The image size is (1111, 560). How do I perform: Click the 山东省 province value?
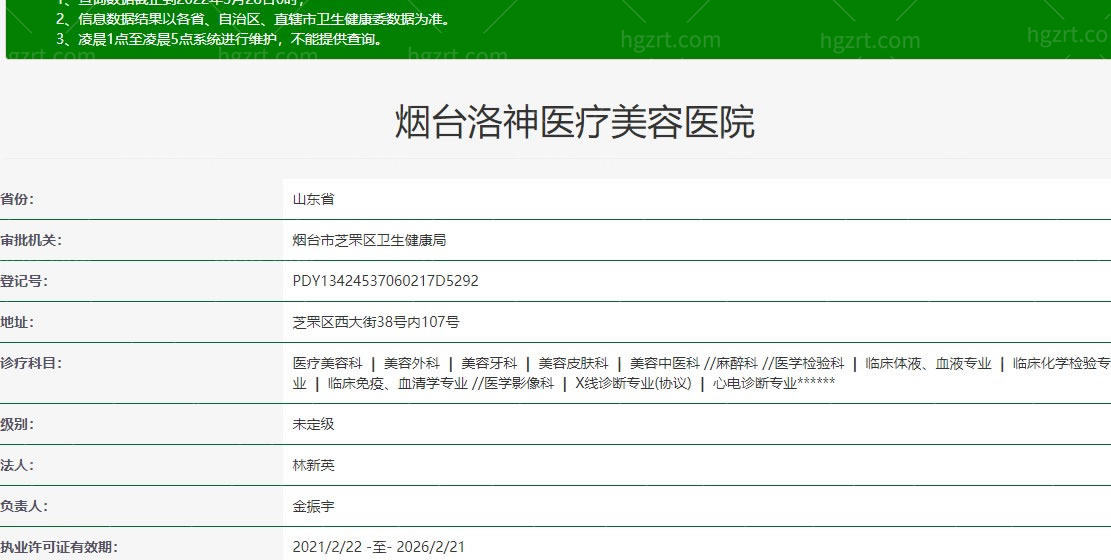coord(313,199)
